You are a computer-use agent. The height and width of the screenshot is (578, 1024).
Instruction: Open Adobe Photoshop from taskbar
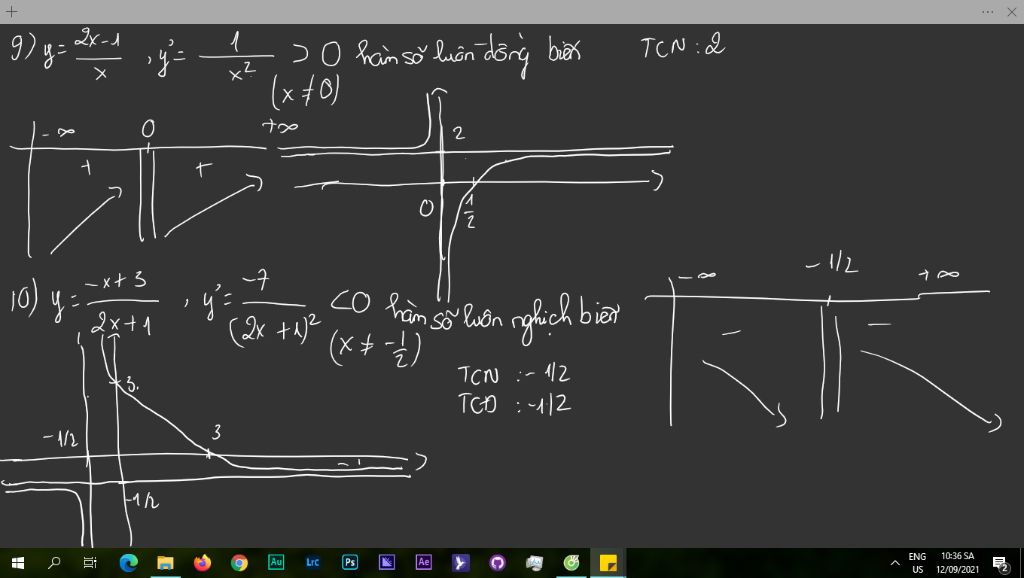point(350,562)
